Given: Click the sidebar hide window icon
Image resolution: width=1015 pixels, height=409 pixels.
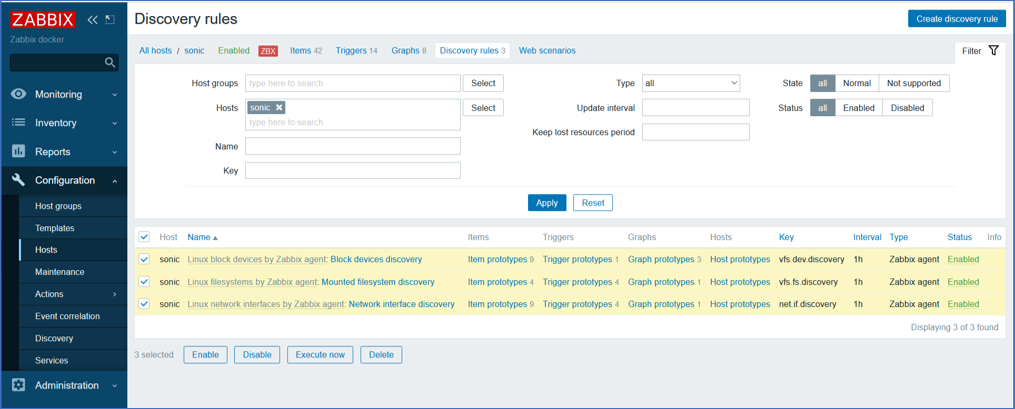Looking at the screenshot, I should point(109,19).
